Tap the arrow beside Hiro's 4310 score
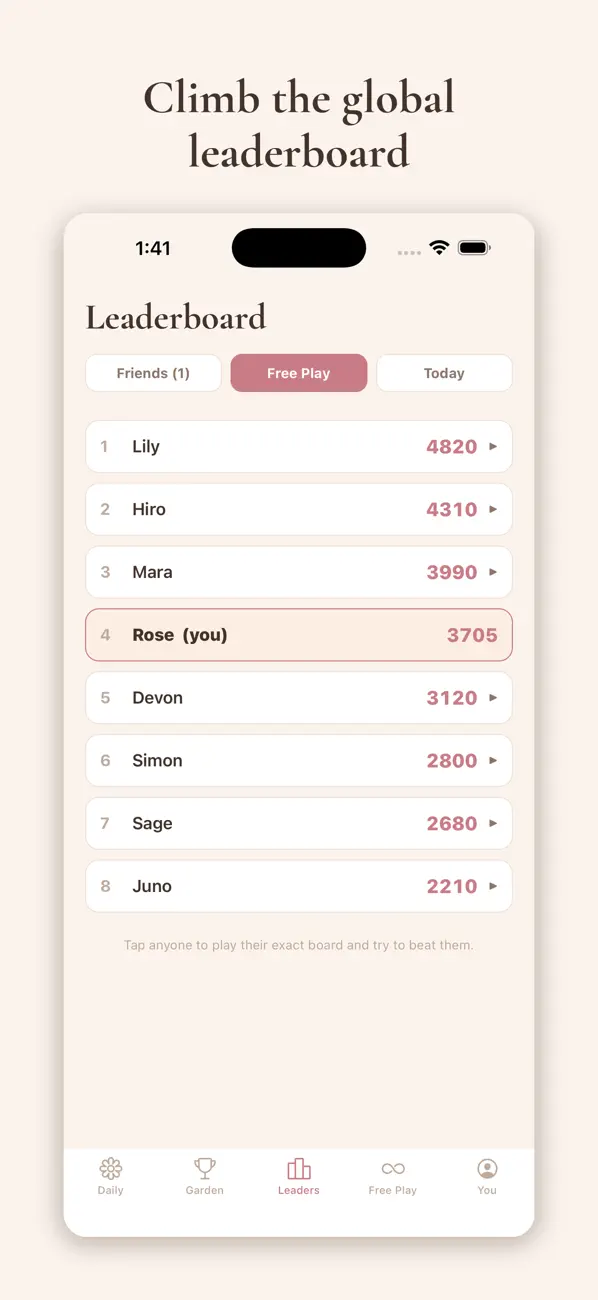The image size is (598, 1300). click(493, 509)
